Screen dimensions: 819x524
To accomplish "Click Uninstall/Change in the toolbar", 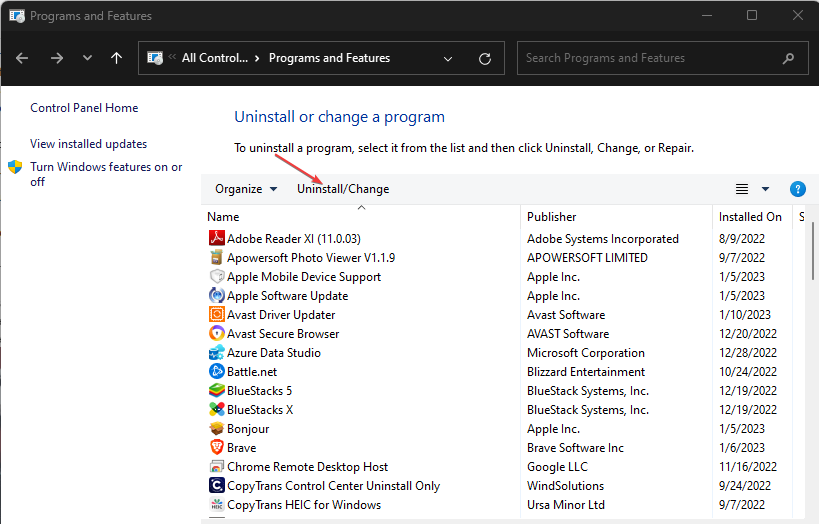I will [x=343, y=189].
